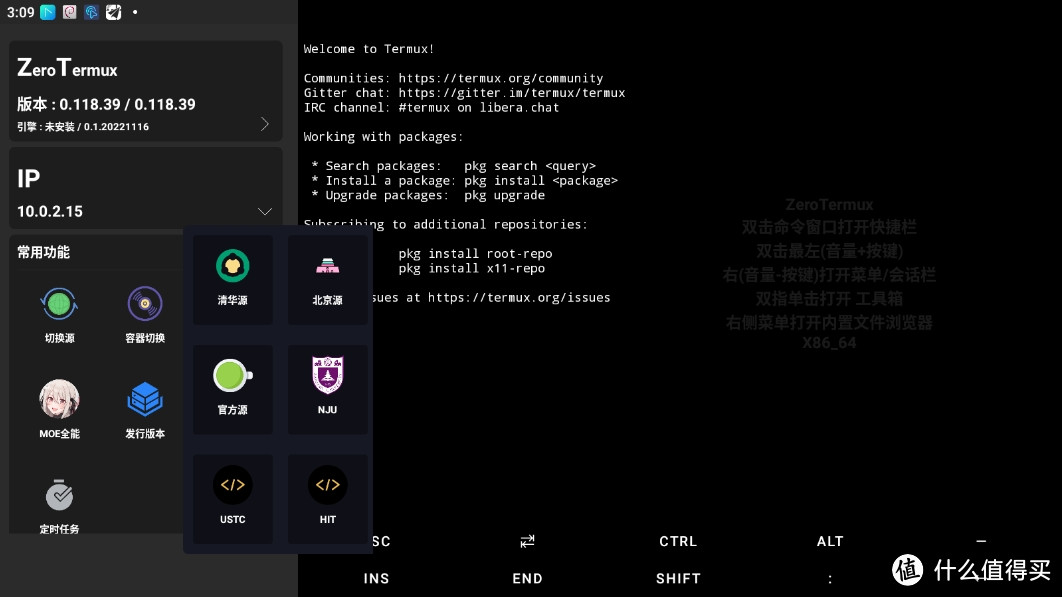1062x597 pixels.
Task: Tap the ALT extra key
Action: click(830, 541)
